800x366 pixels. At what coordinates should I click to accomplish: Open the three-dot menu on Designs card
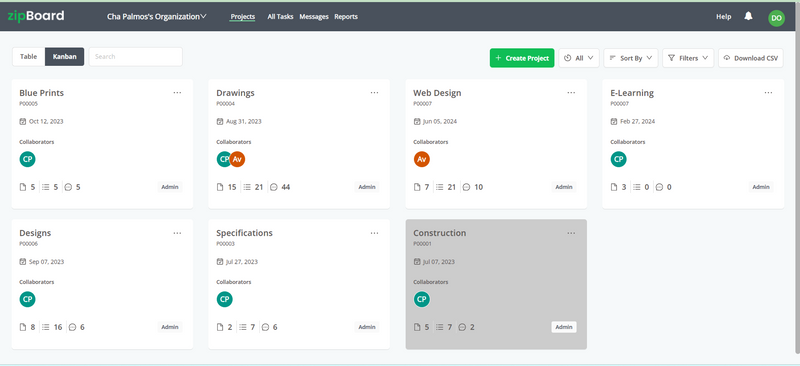[177, 233]
